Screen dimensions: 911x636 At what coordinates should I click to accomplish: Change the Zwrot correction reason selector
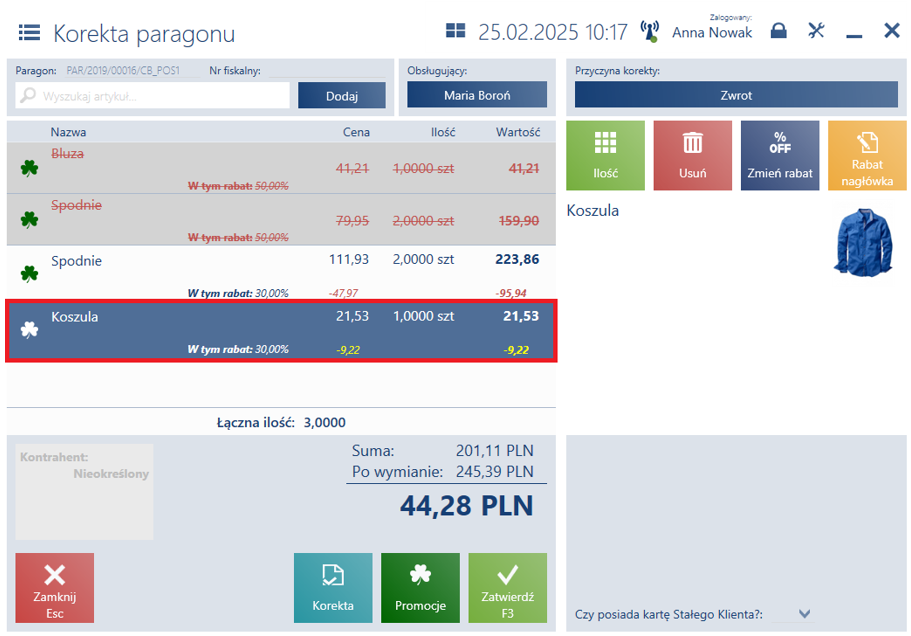tap(736, 95)
